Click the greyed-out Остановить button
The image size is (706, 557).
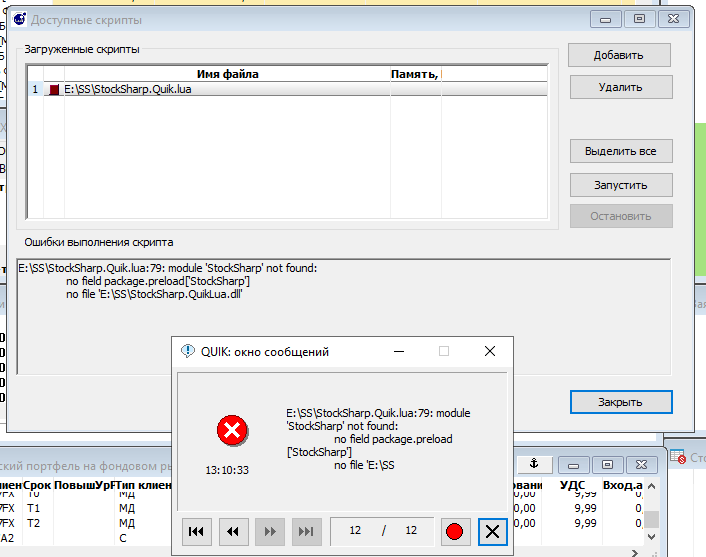[621, 216]
